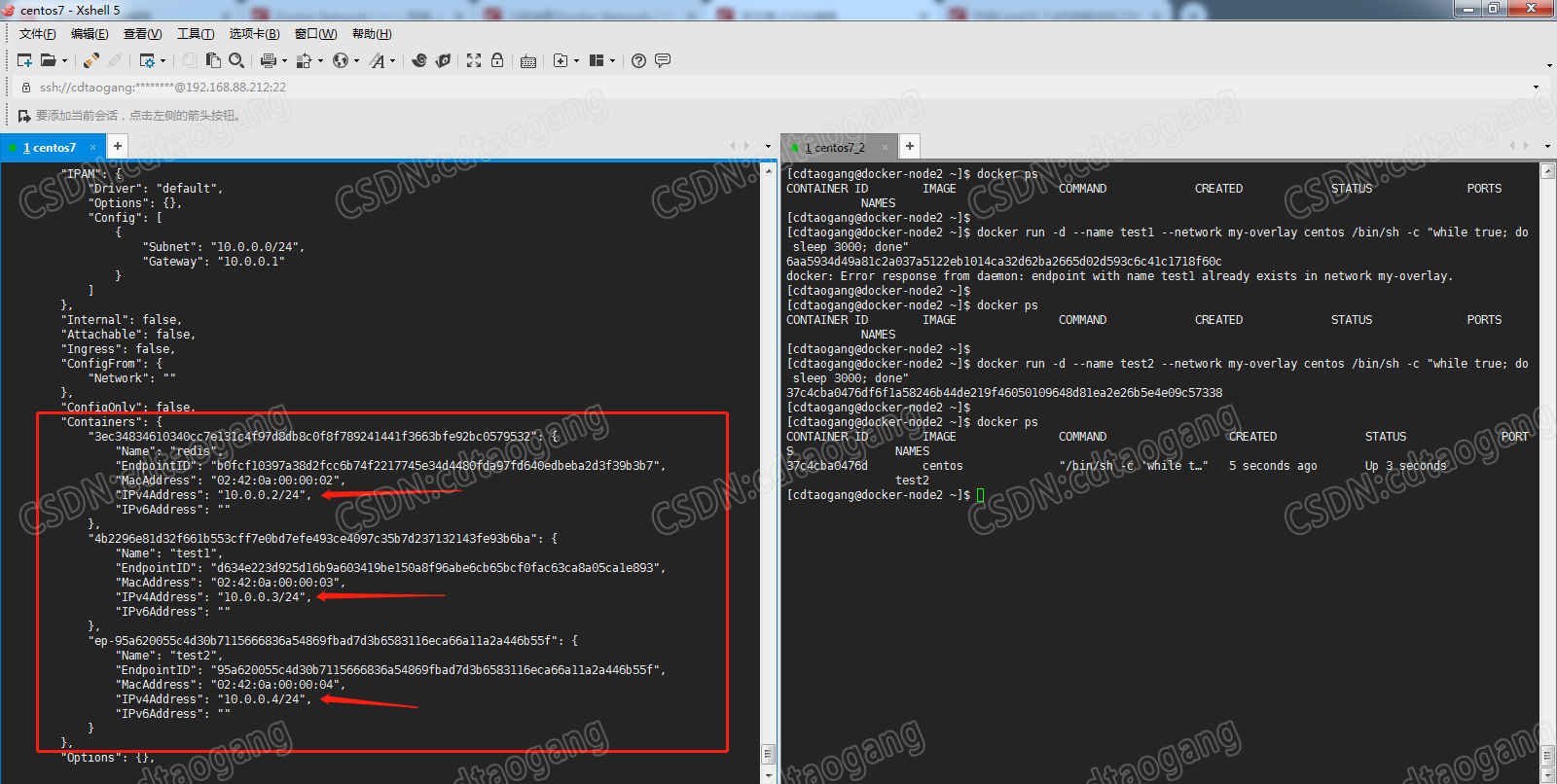
Task: Expand the layout dropdown arrow
Action: coord(612,61)
